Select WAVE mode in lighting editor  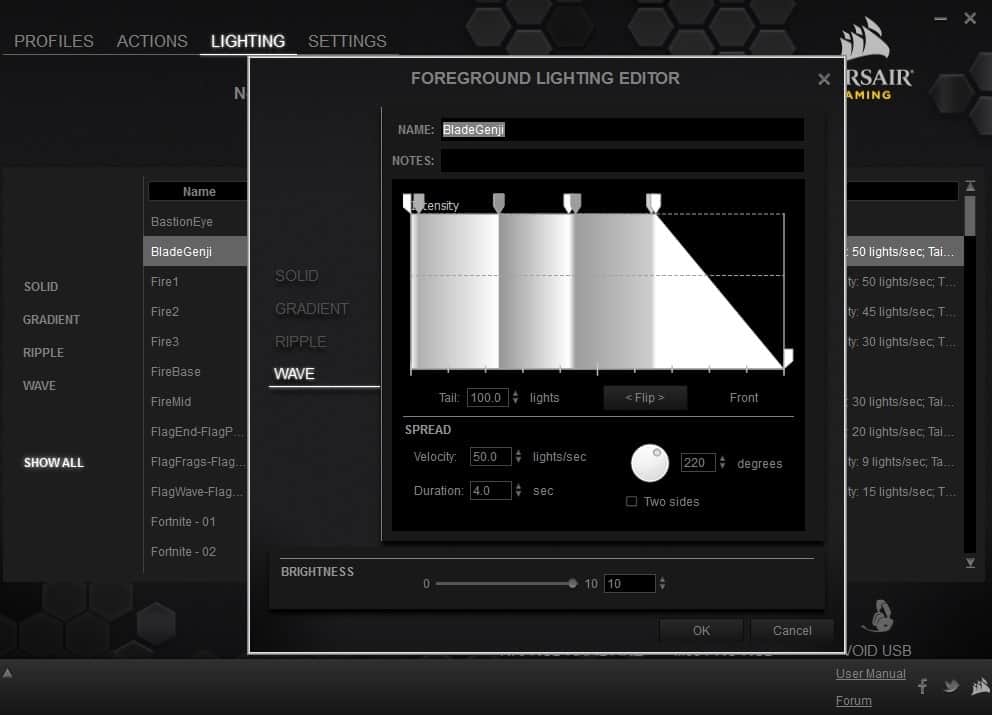coord(294,374)
